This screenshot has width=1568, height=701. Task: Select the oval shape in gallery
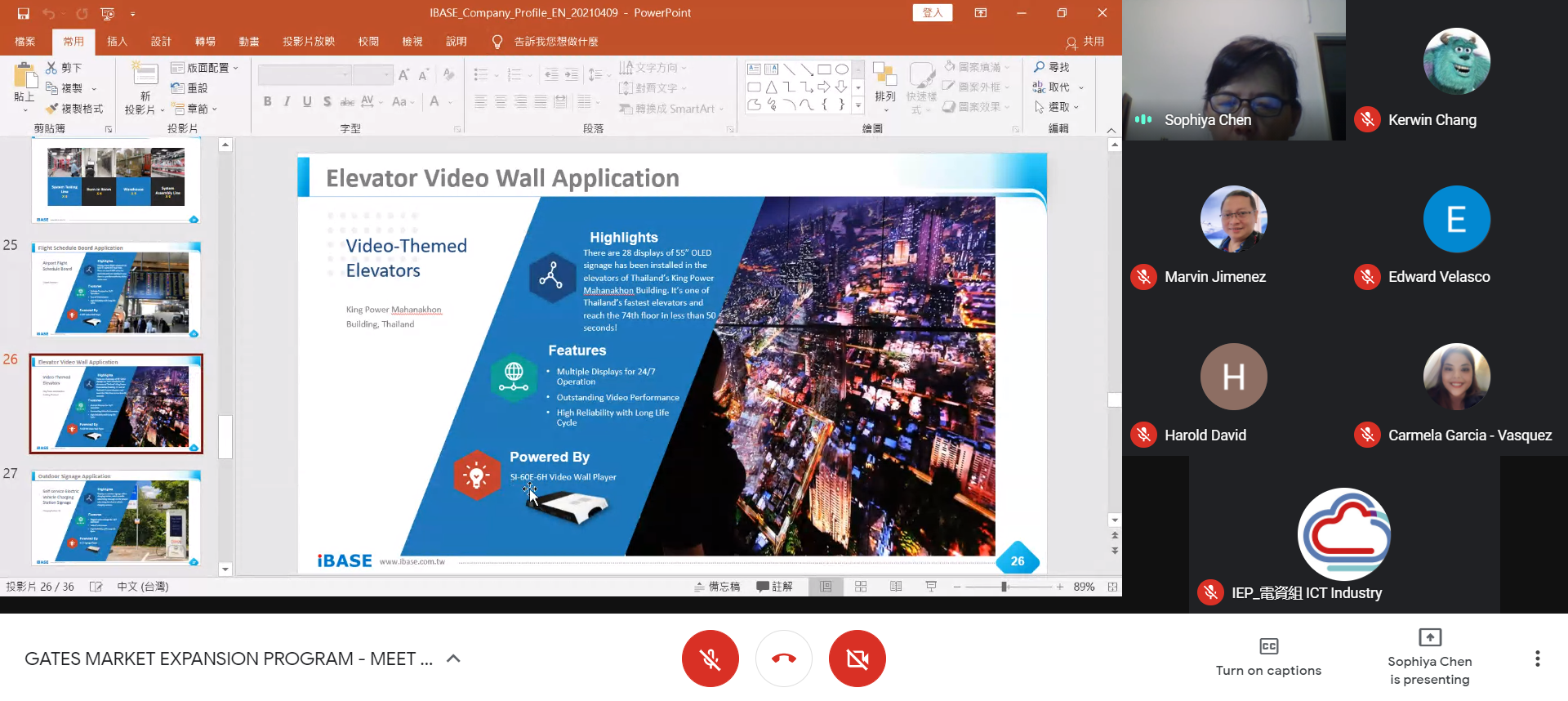(x=842, y=69)
